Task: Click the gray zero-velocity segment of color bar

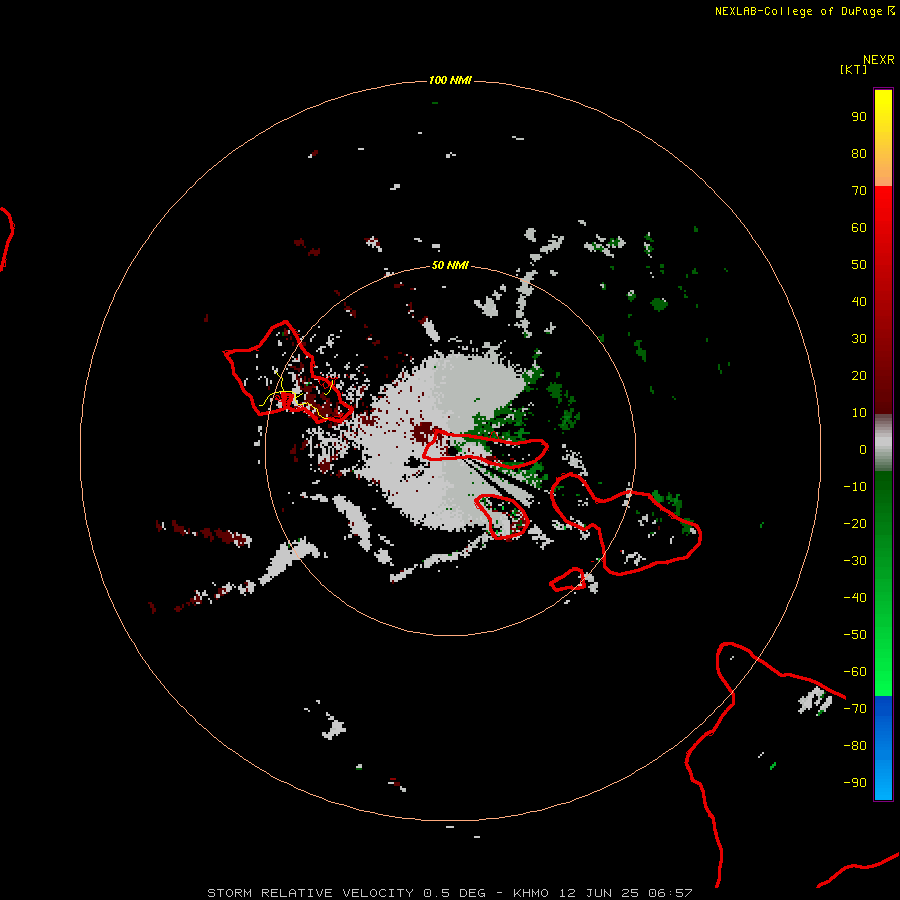Action: click(883, 443)
